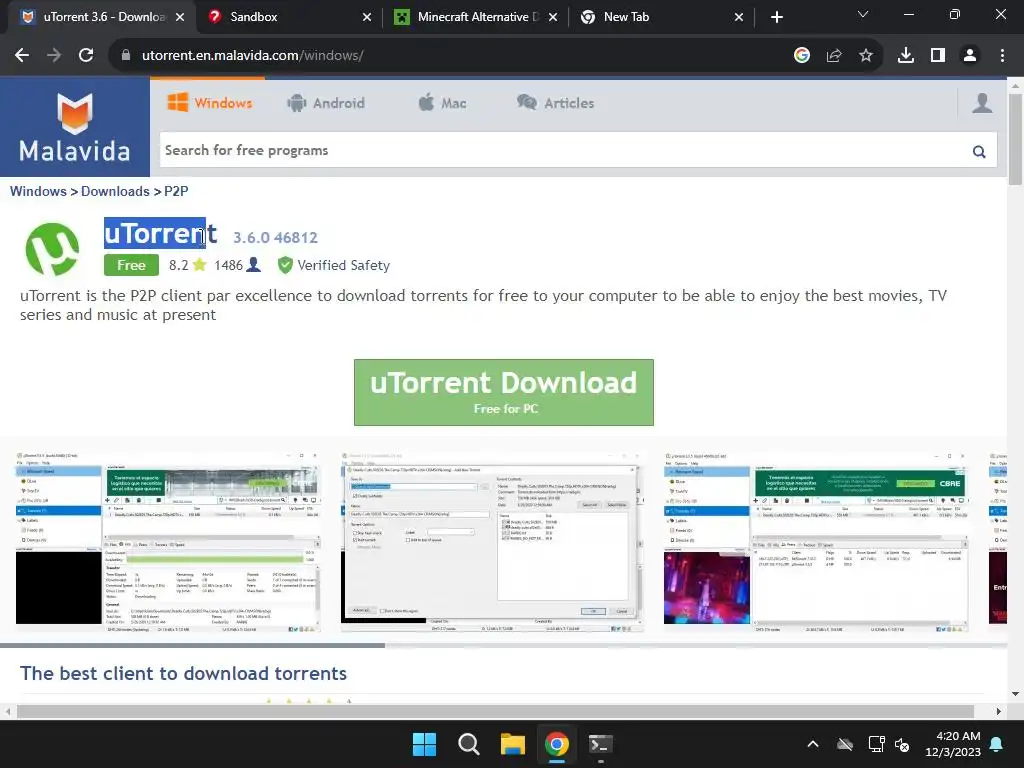Screen dimensions: 1024x768
Task: Click the scroll down arrow of vertical scrollbar
Action: (1015, 694)
